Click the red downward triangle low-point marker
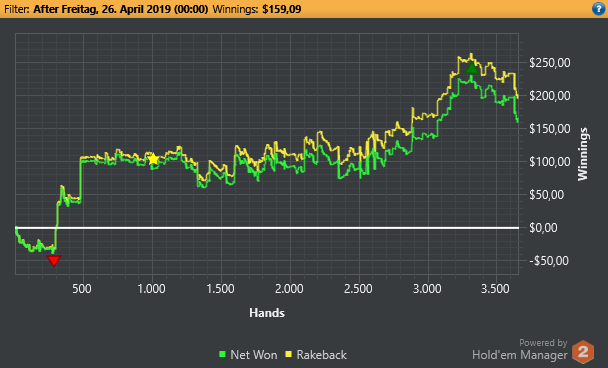 54,261
